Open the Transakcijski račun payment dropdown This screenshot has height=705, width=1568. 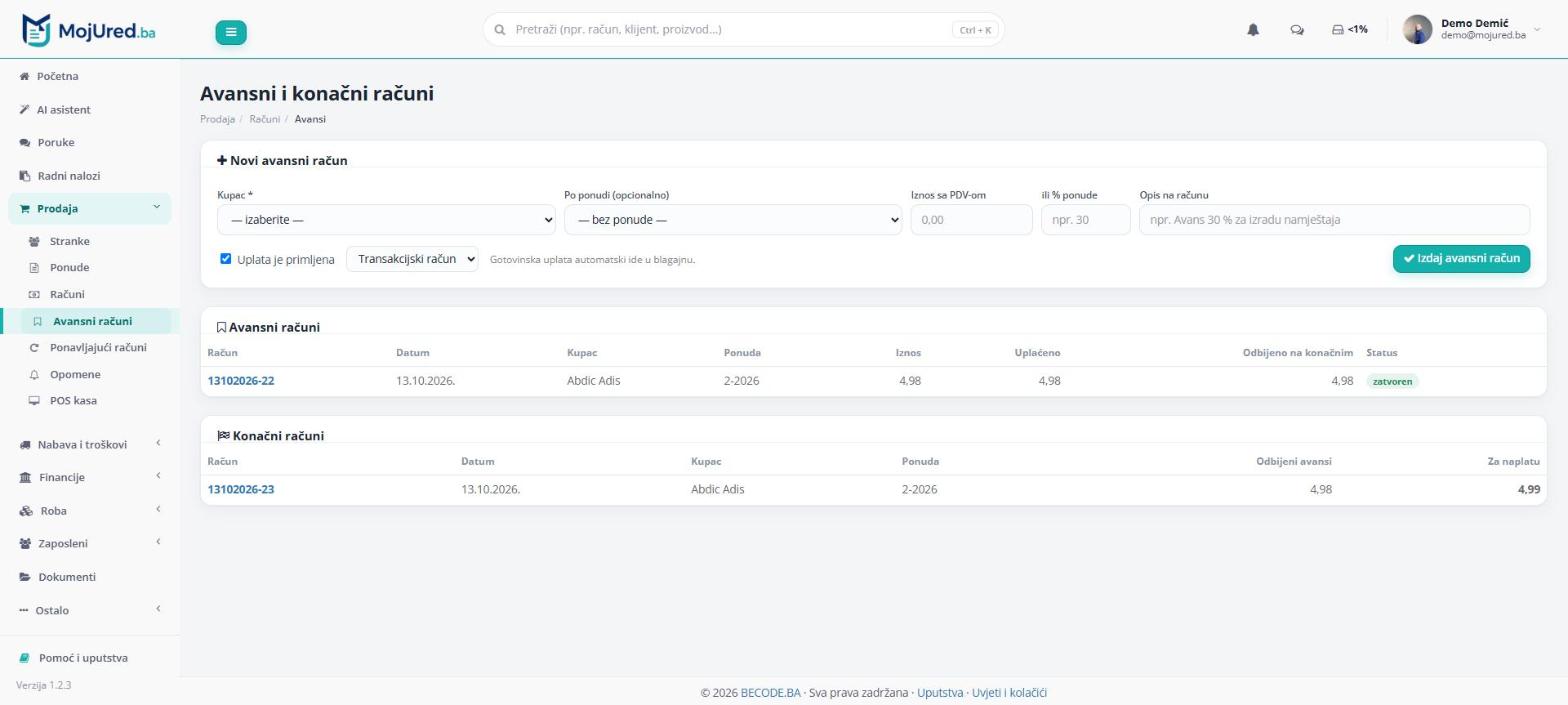pos(412,259)
